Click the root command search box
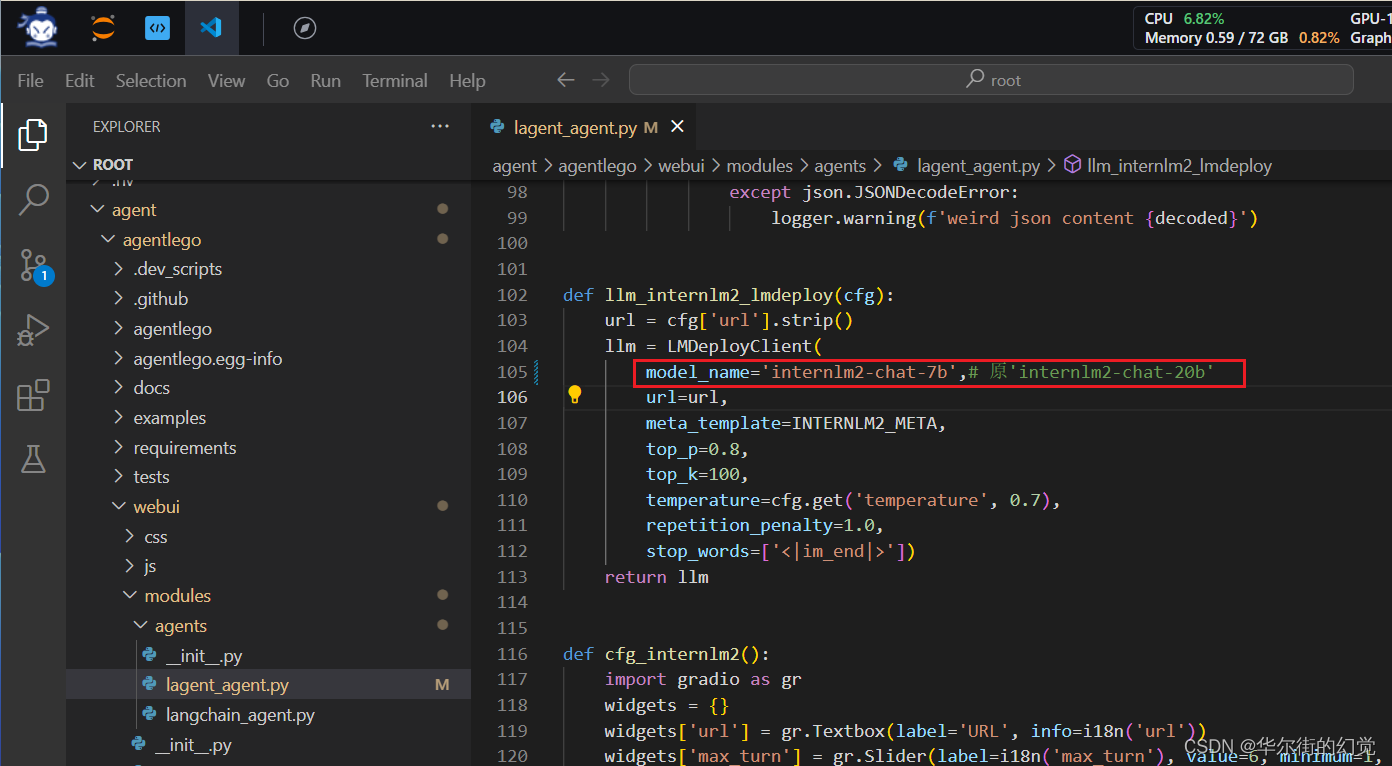This screenshot has width=1392, height=766. click(991, 80)
